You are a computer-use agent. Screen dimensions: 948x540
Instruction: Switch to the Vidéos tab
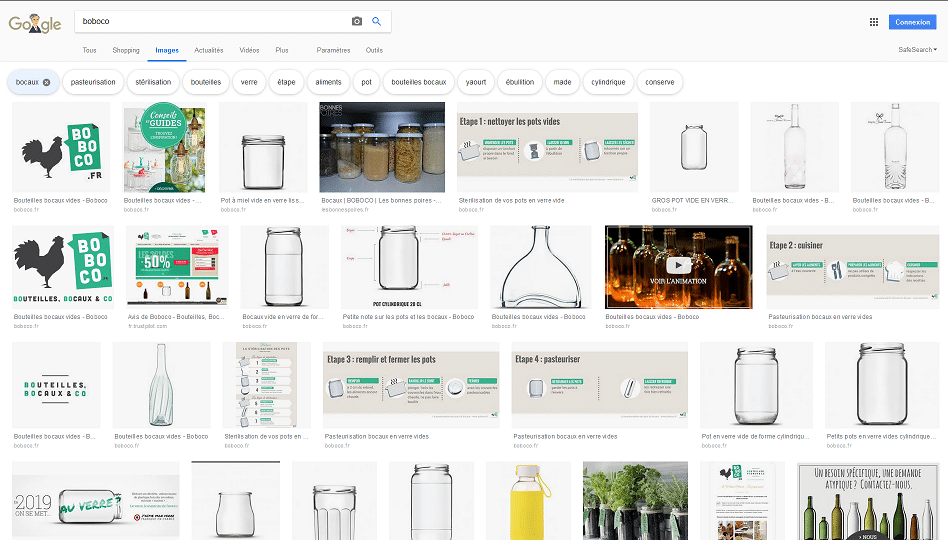[x=249, y=50]
